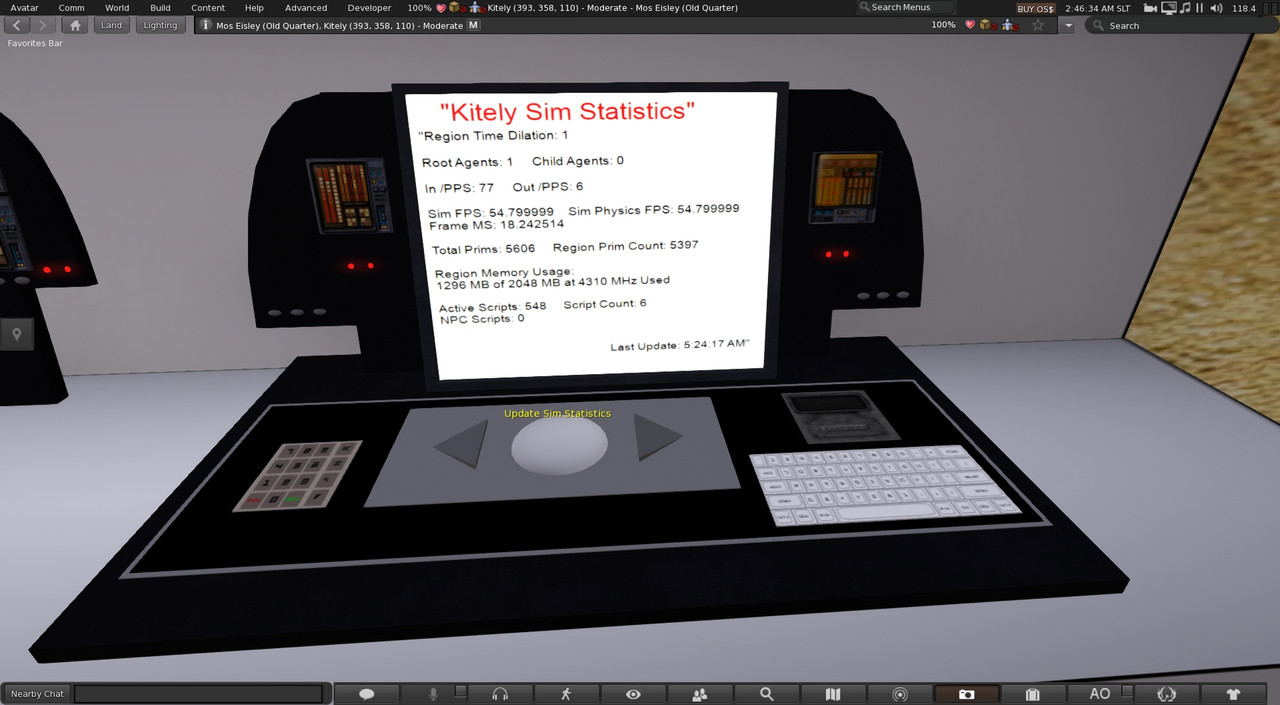Open the Content menu
Viewport: 1280px width, 705px height.
208,8
